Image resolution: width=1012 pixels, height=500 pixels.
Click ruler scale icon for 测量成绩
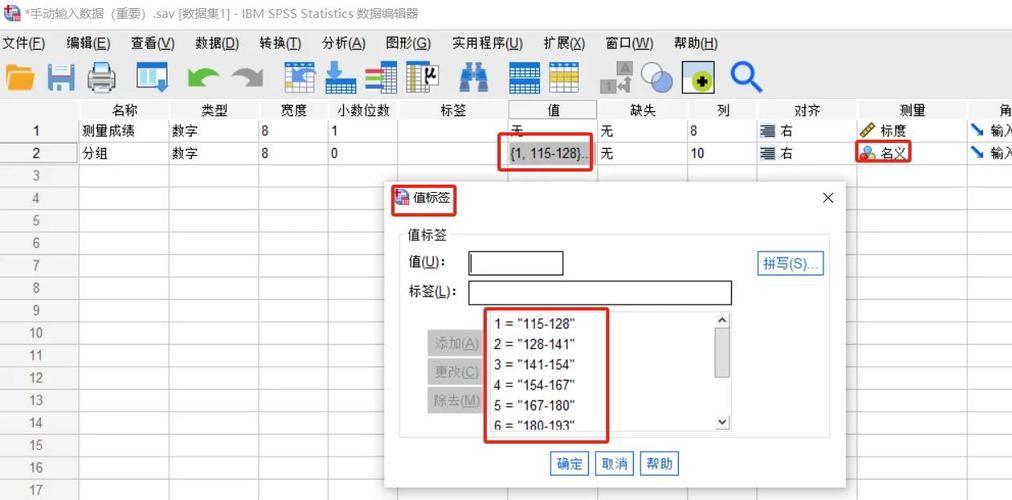868,131
